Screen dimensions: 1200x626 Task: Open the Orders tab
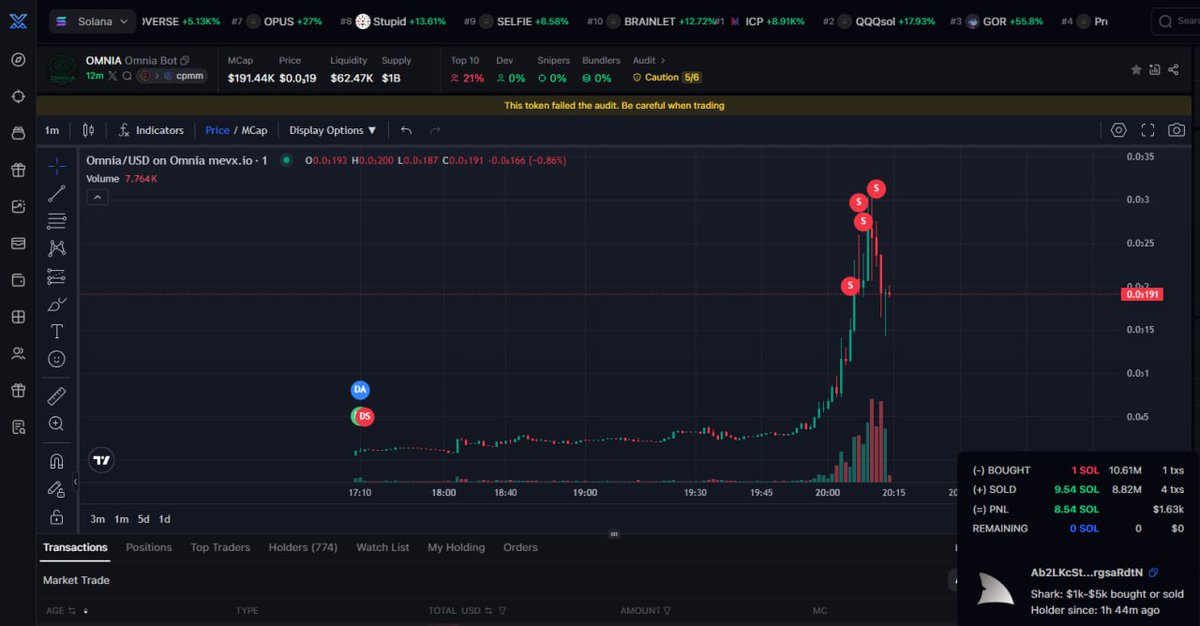point(520,547)
